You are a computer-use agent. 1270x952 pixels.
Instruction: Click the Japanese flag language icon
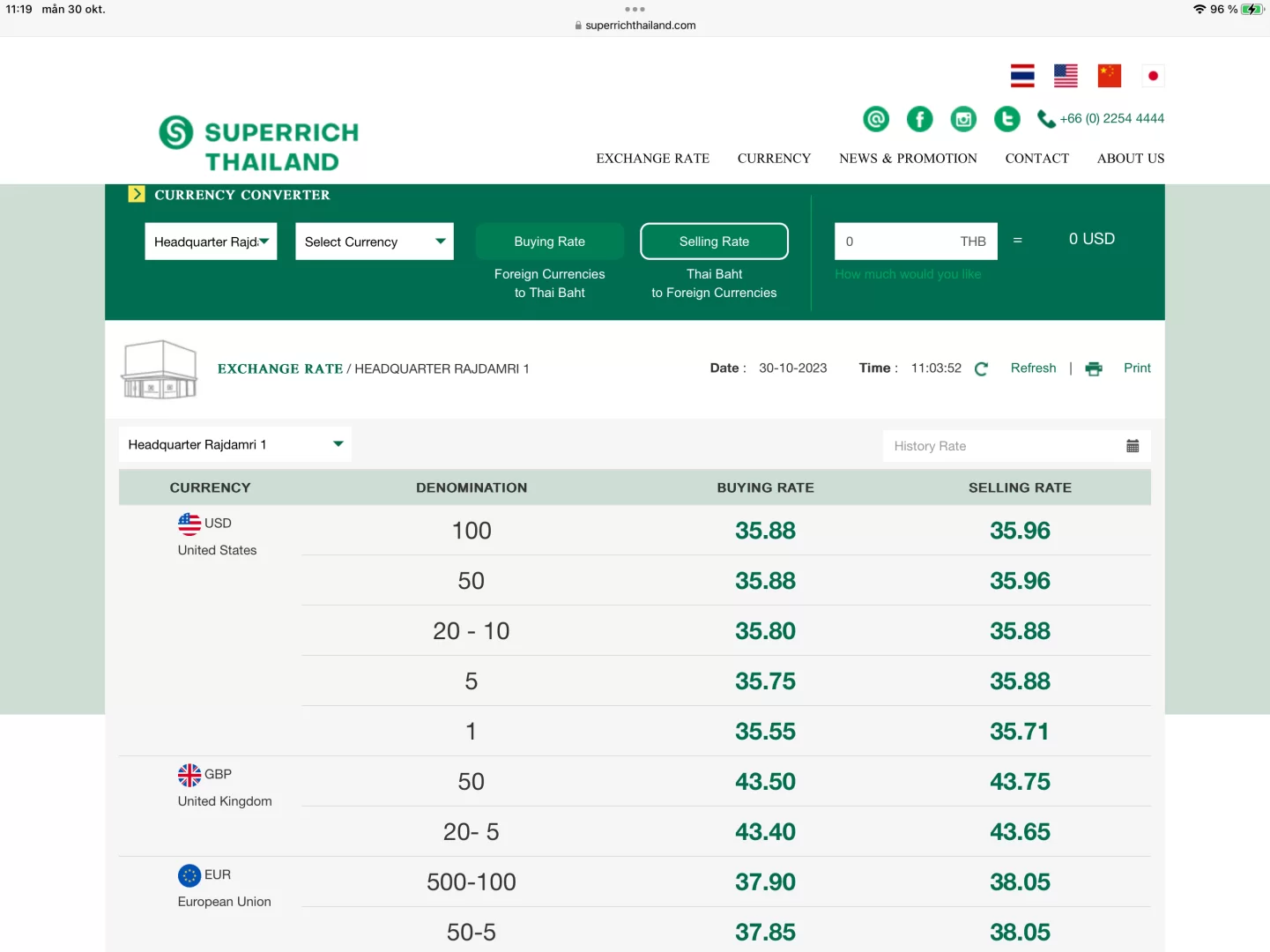[x=1153, y=76]
